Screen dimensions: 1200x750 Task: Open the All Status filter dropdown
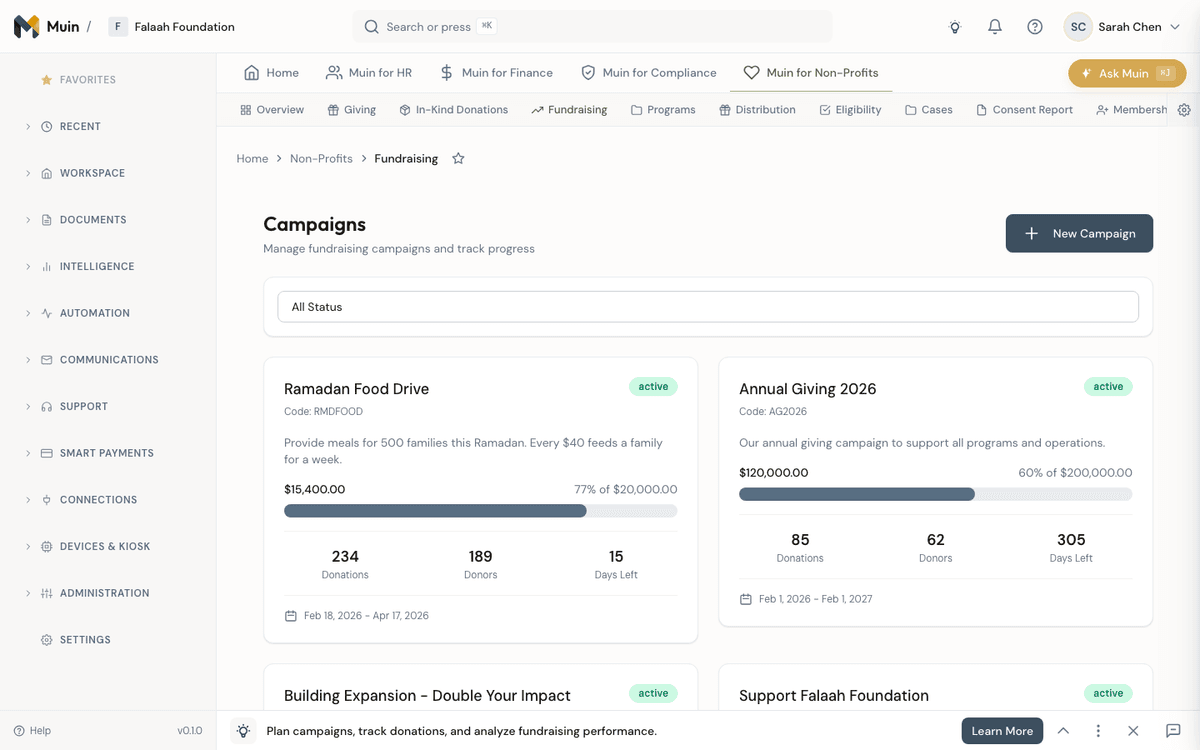pyautogui.click(x=708, y=307)
